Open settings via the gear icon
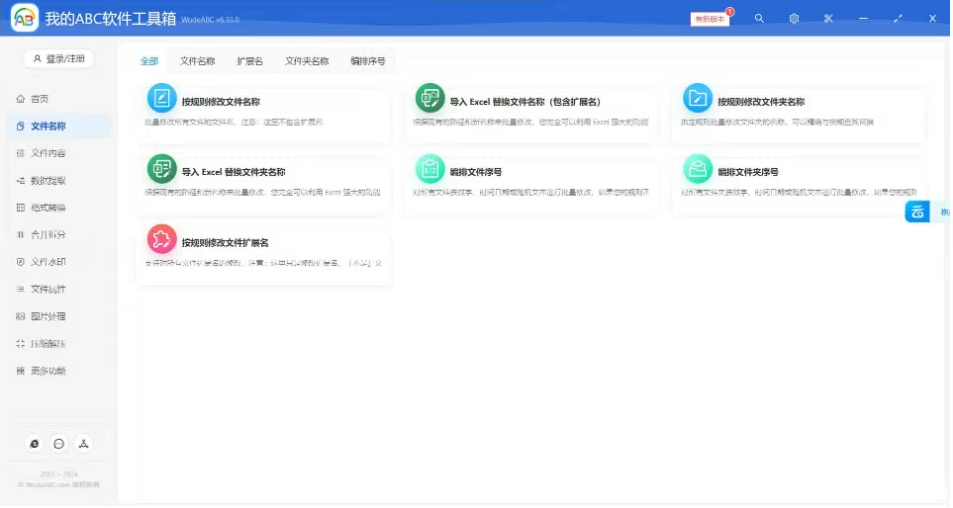The width and height of the screenshot is (953, 508). click(x=794, y=18)
